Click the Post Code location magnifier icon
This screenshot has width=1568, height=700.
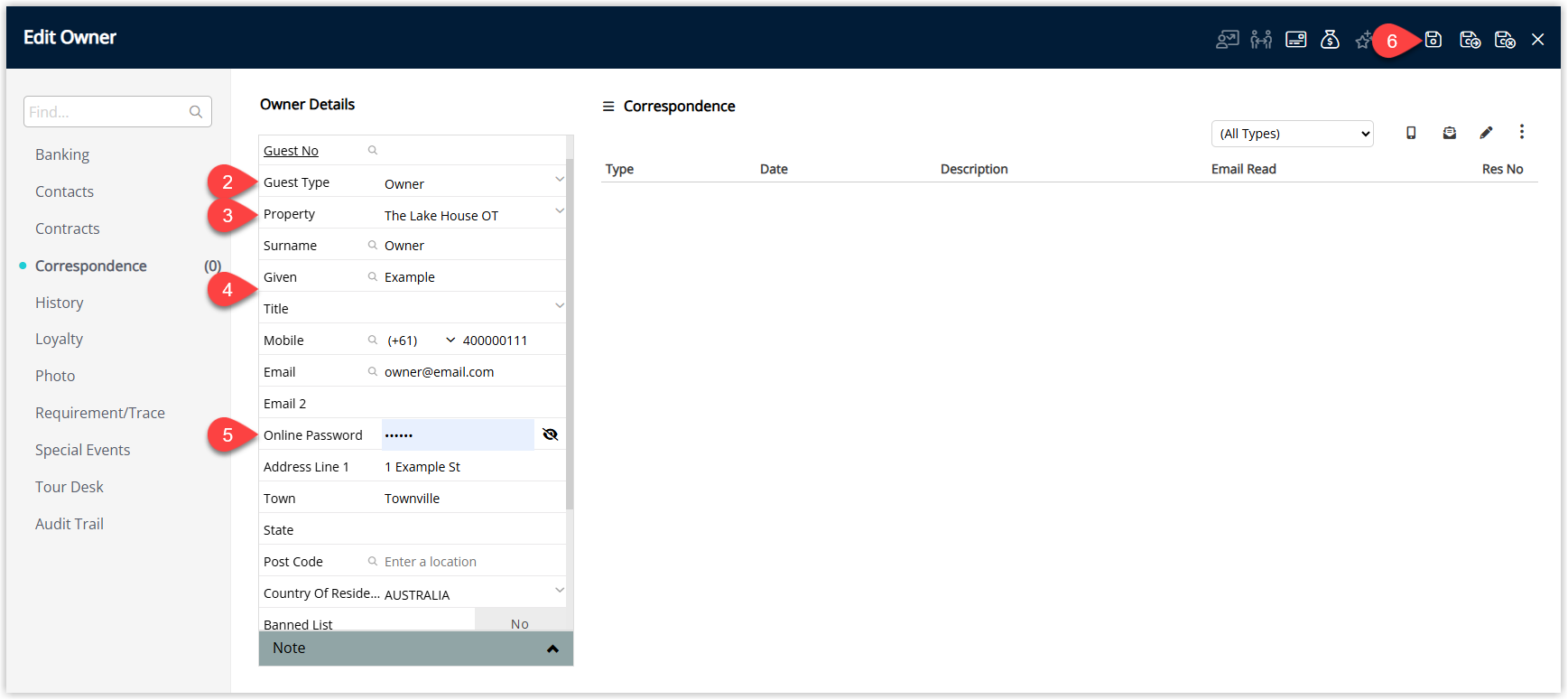(373, 561)
